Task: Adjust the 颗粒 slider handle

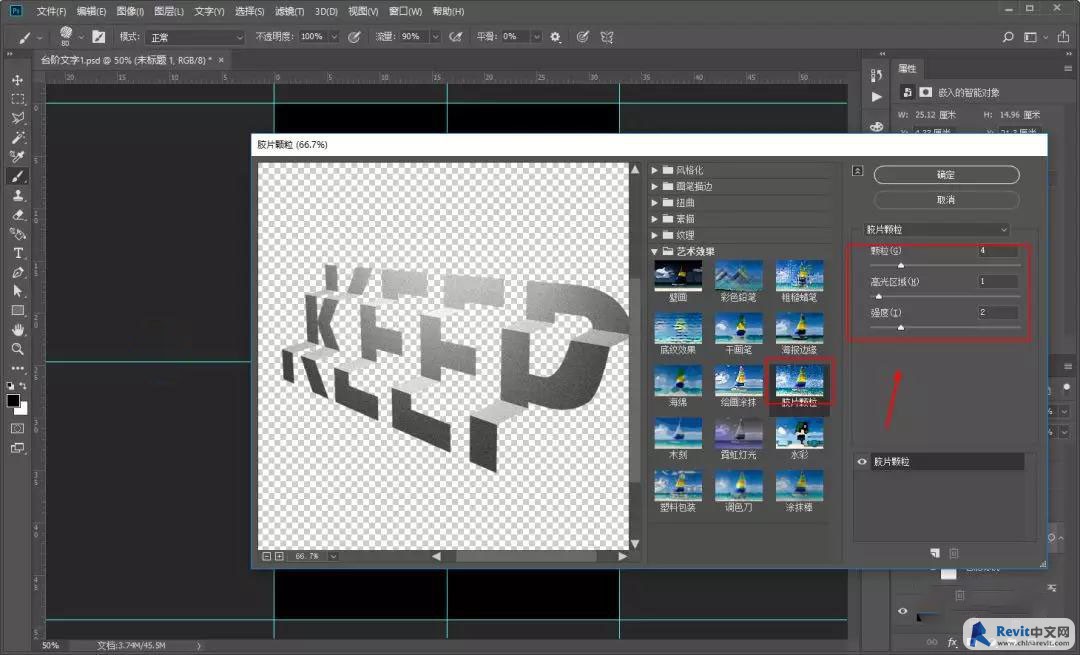Action: [x=900, y=265]
